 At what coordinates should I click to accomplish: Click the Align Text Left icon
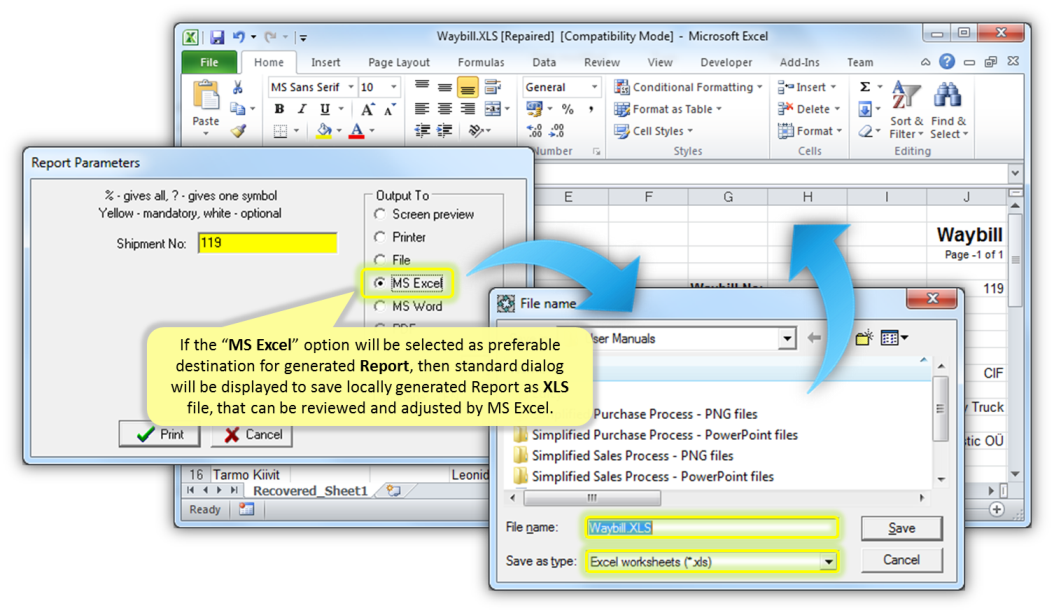tap(421, 109)
